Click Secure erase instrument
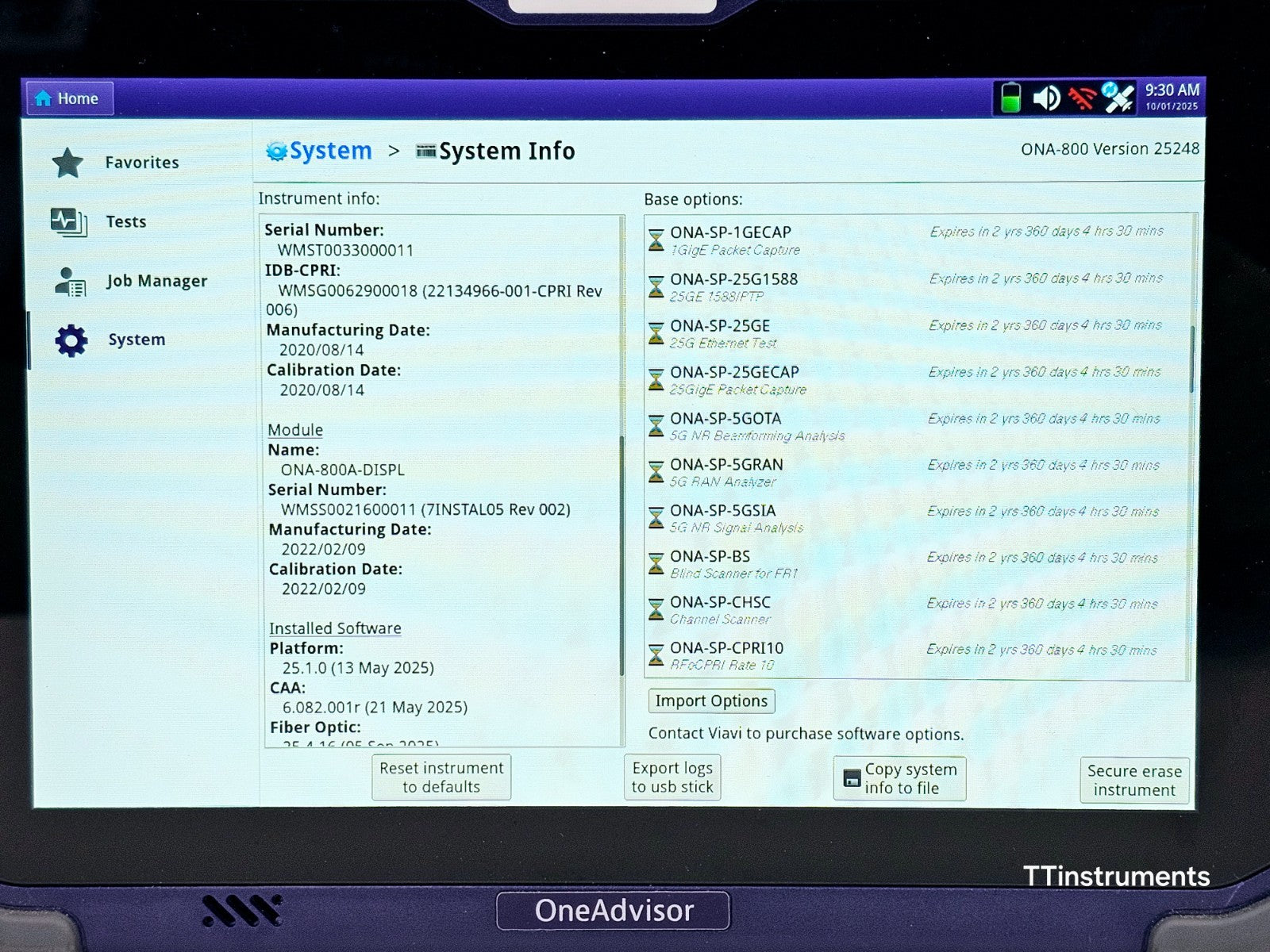 [1134, 779]
